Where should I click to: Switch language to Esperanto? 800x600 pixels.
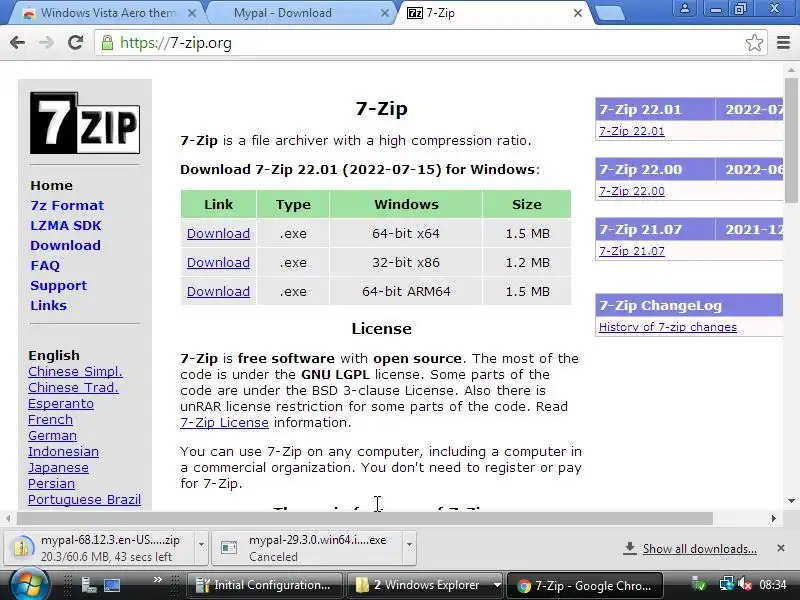pos(61,404)
